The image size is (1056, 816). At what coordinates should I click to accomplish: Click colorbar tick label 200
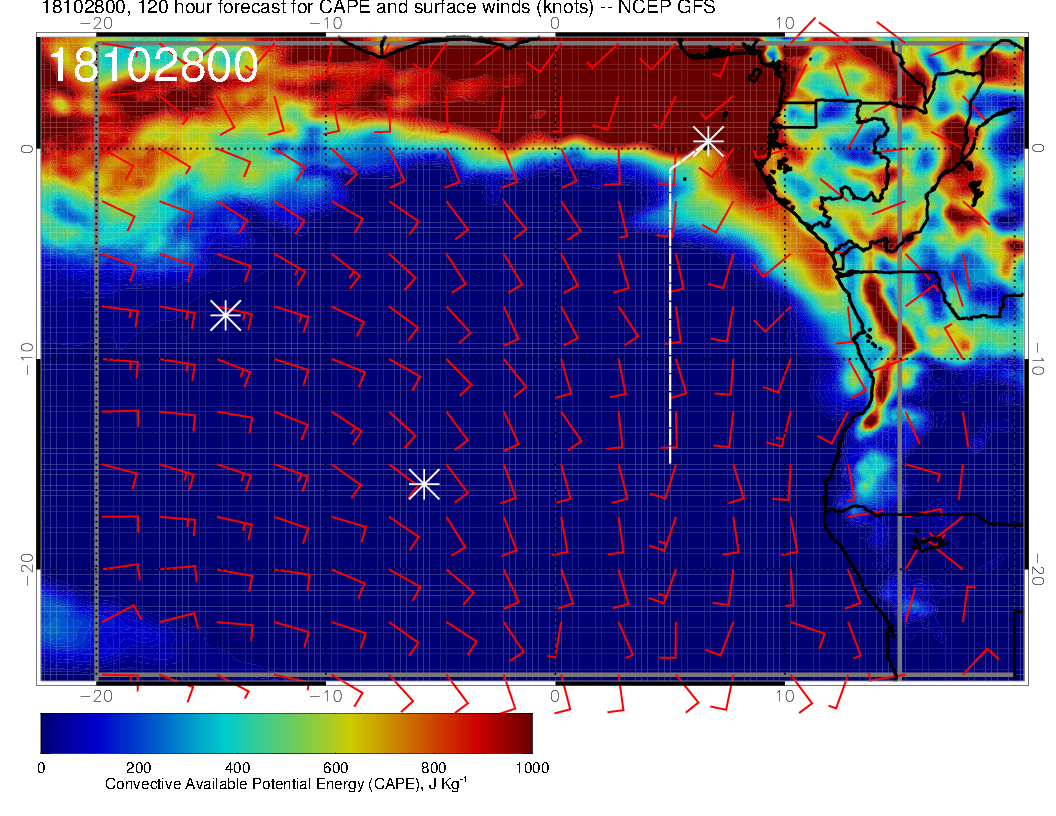click(139, 768)
